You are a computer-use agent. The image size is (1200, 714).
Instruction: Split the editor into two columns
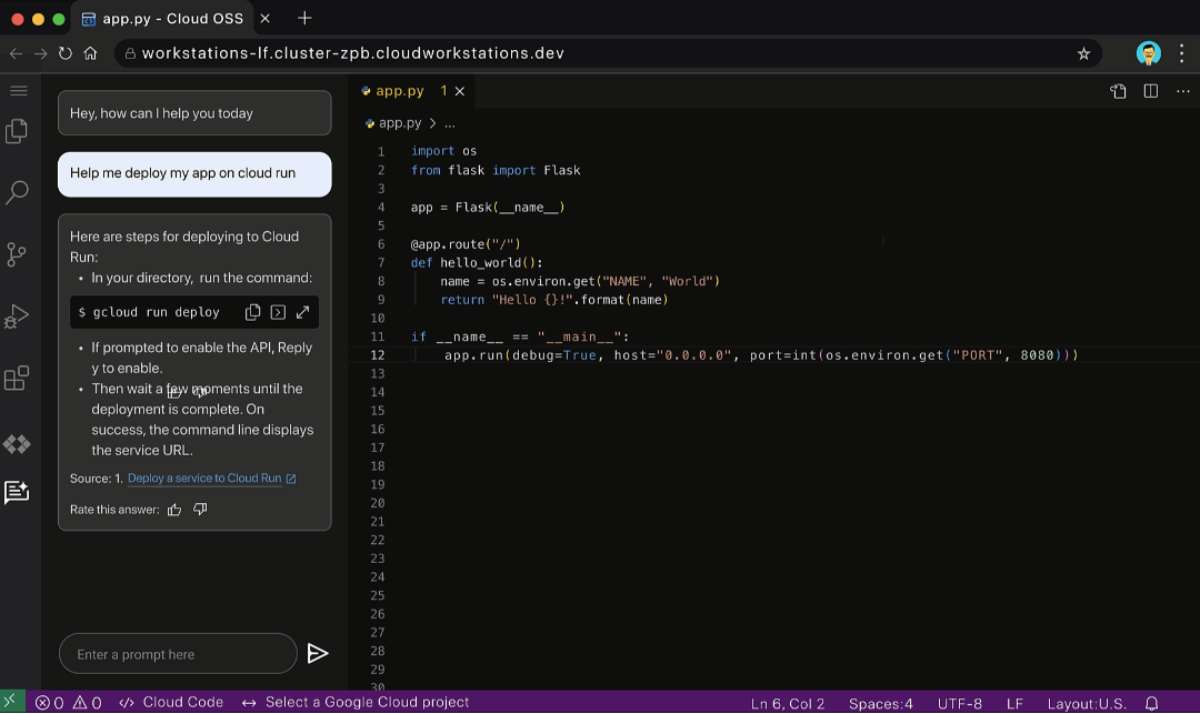click(1150, 90)
